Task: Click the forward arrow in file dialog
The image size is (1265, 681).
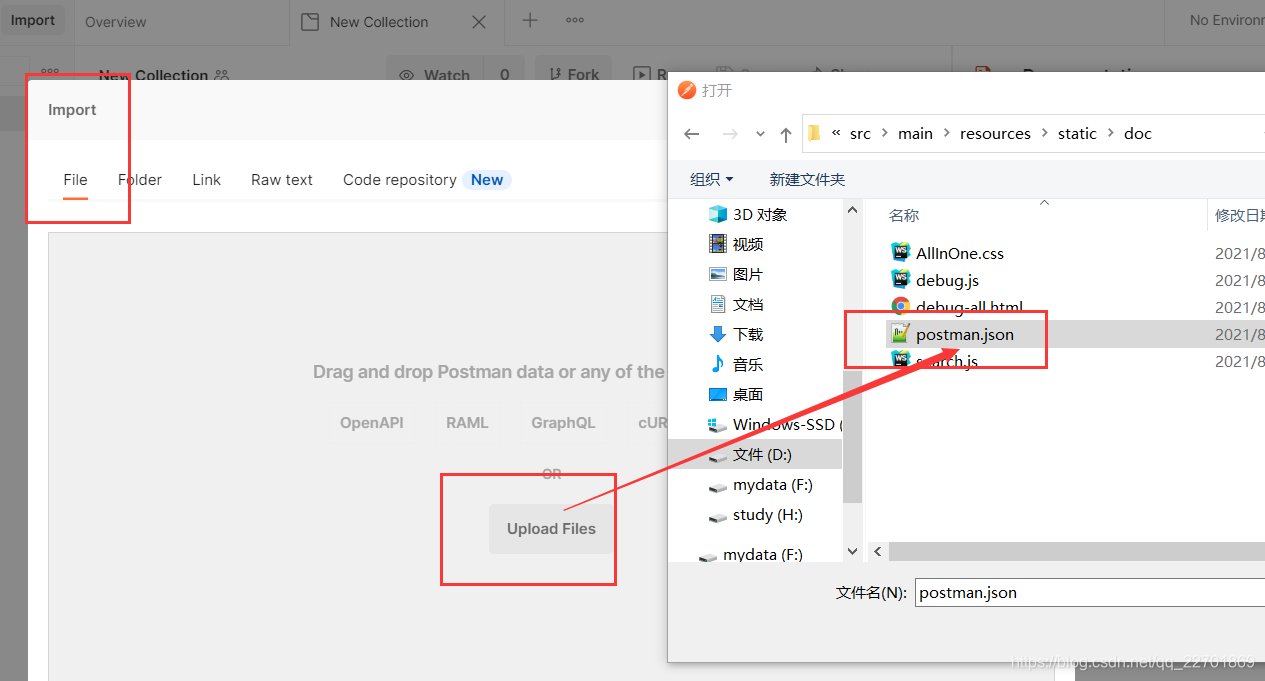Action: [x=730, y=134]
